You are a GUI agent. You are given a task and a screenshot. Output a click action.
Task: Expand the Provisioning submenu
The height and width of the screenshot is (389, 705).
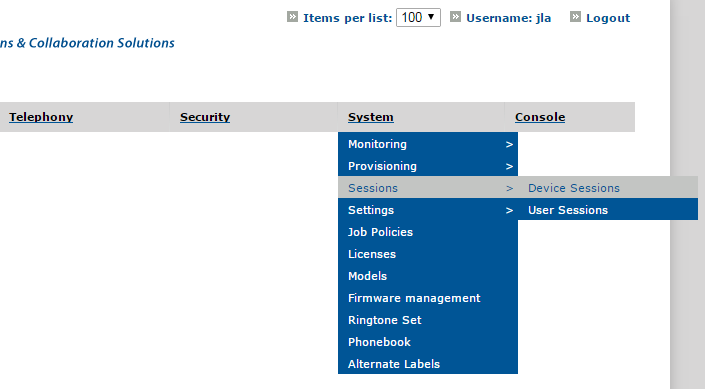coord(428,166)
